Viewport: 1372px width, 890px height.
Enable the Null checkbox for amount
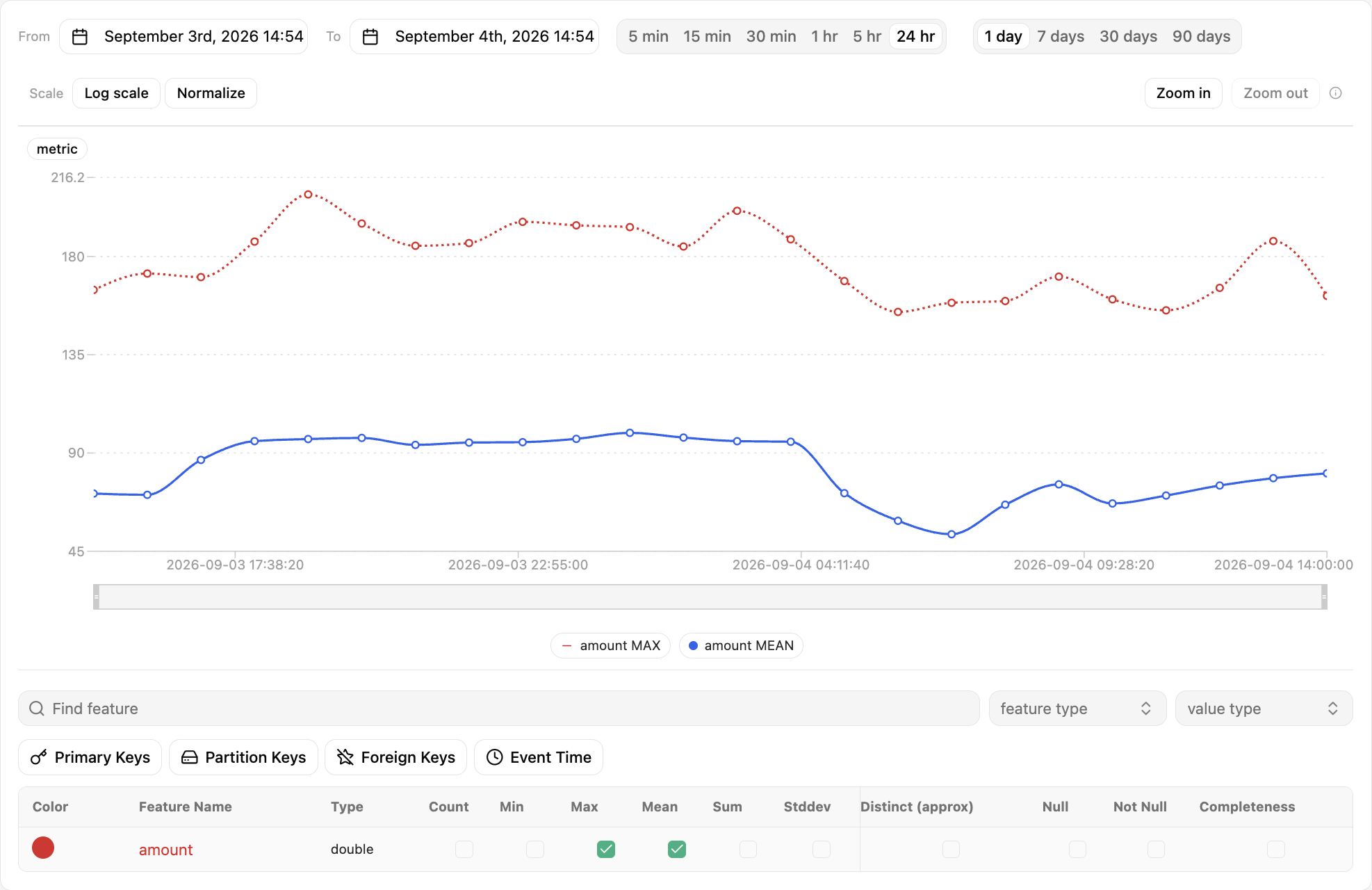point(1077,849)
